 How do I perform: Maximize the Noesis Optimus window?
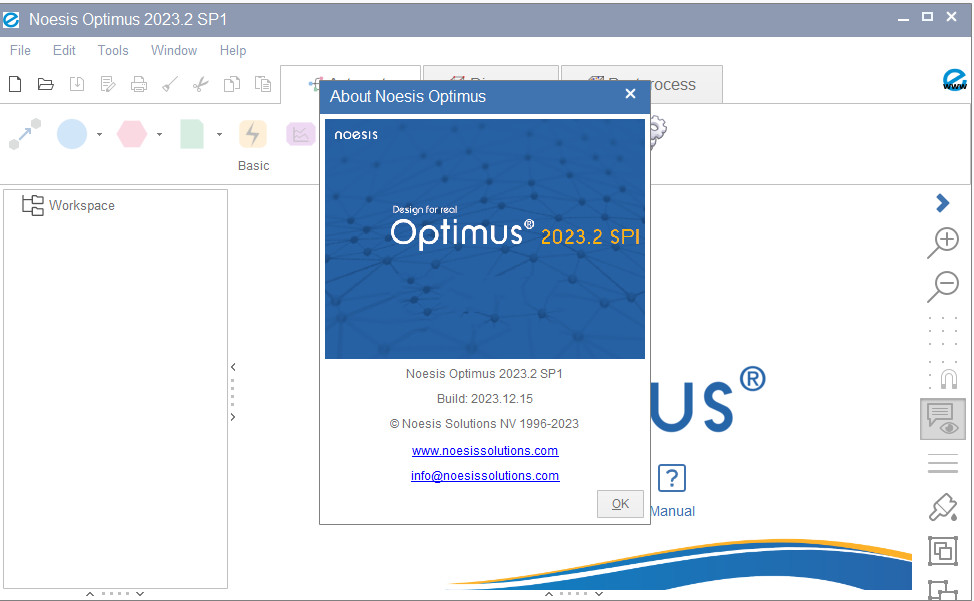coord(927,17)
